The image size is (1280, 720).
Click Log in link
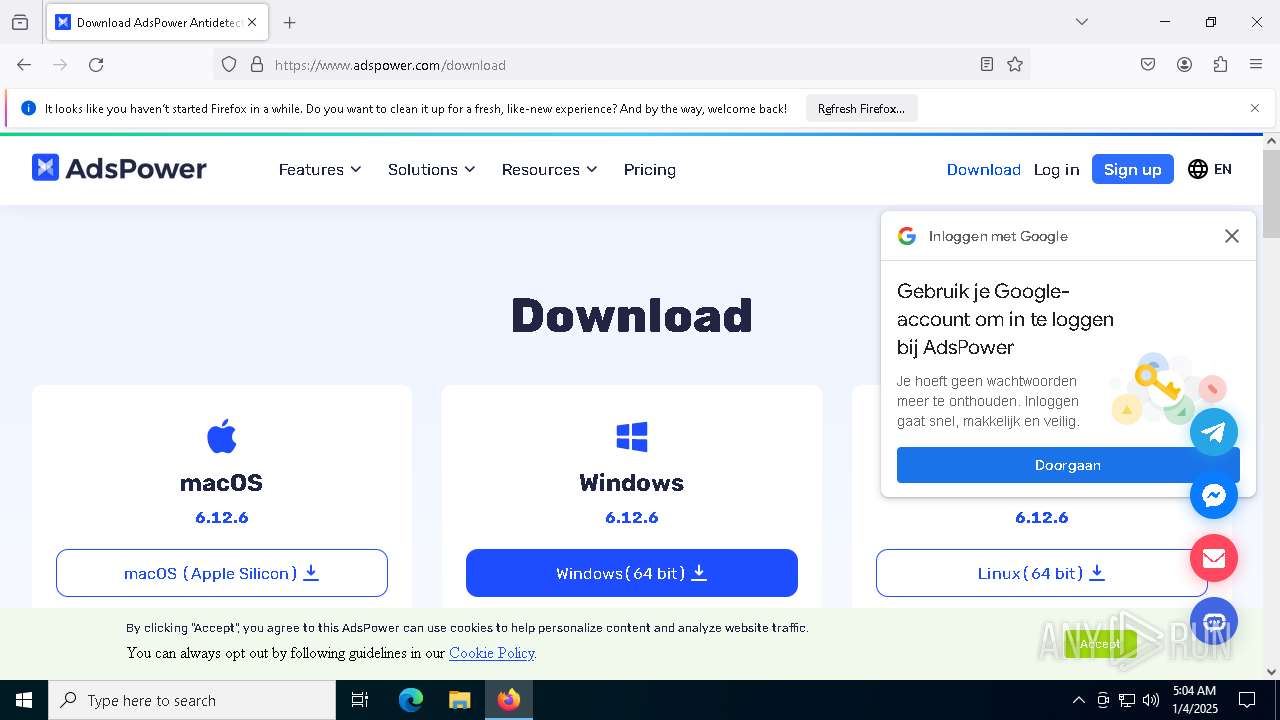tap(1057, 169)
